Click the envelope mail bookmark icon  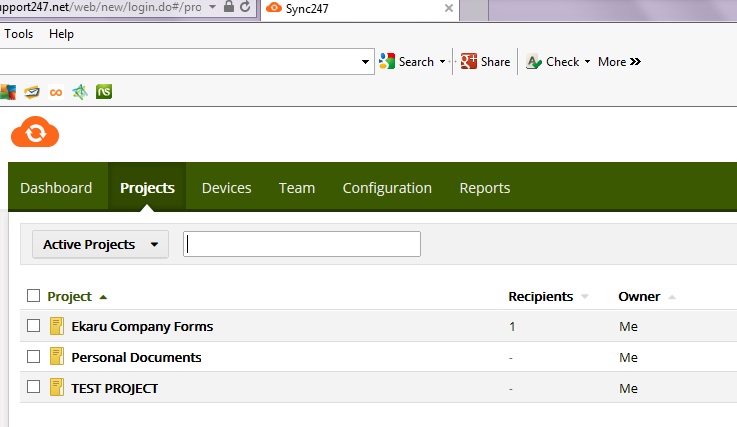32,92
